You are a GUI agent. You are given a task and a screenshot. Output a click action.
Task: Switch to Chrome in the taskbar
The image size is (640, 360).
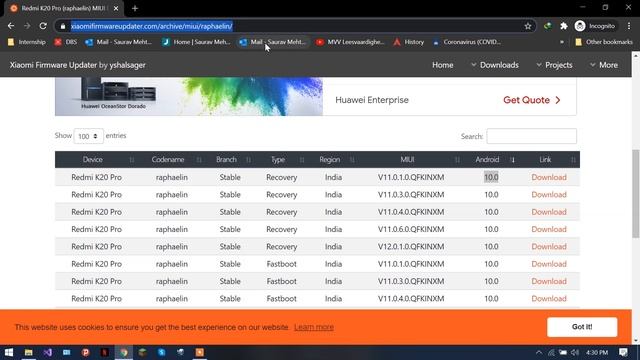click(124, 352)
